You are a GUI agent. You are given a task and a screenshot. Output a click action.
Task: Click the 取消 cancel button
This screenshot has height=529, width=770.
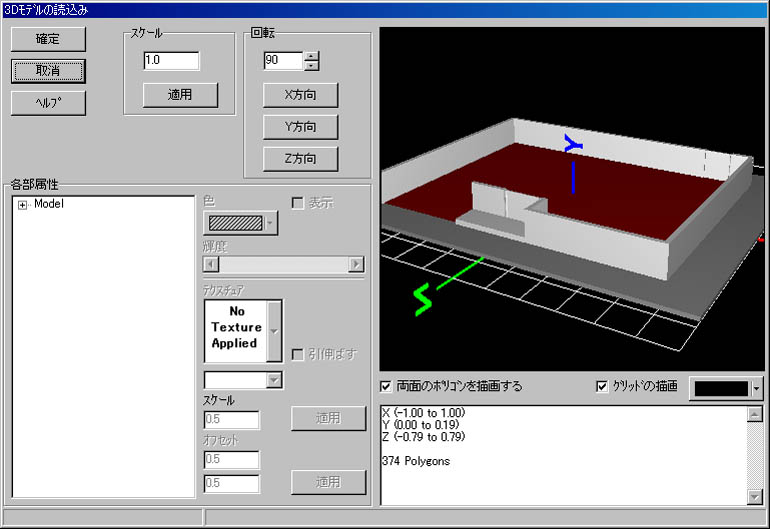point(48,71)
